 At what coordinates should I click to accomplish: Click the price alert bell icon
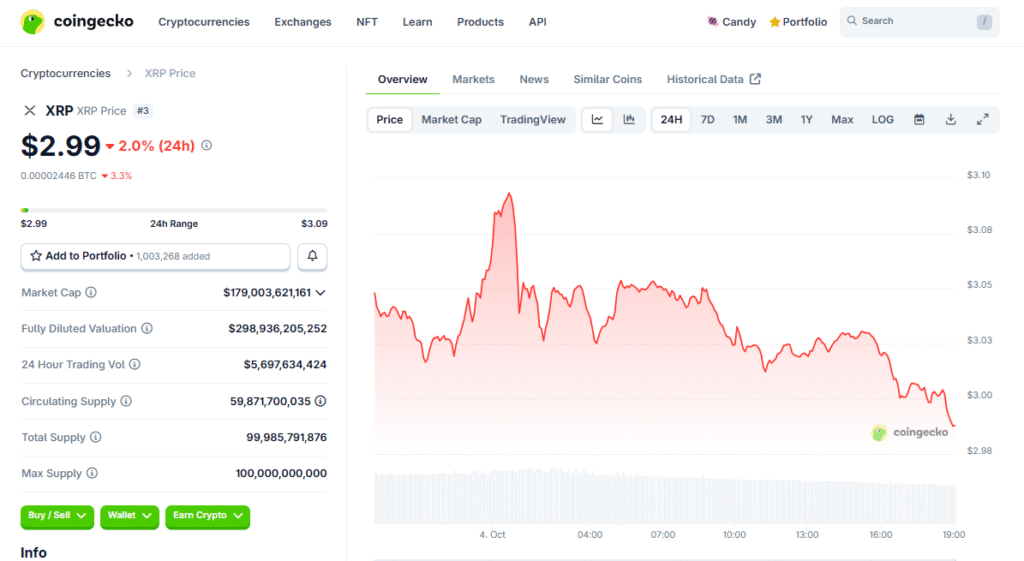tap(312, 256)
